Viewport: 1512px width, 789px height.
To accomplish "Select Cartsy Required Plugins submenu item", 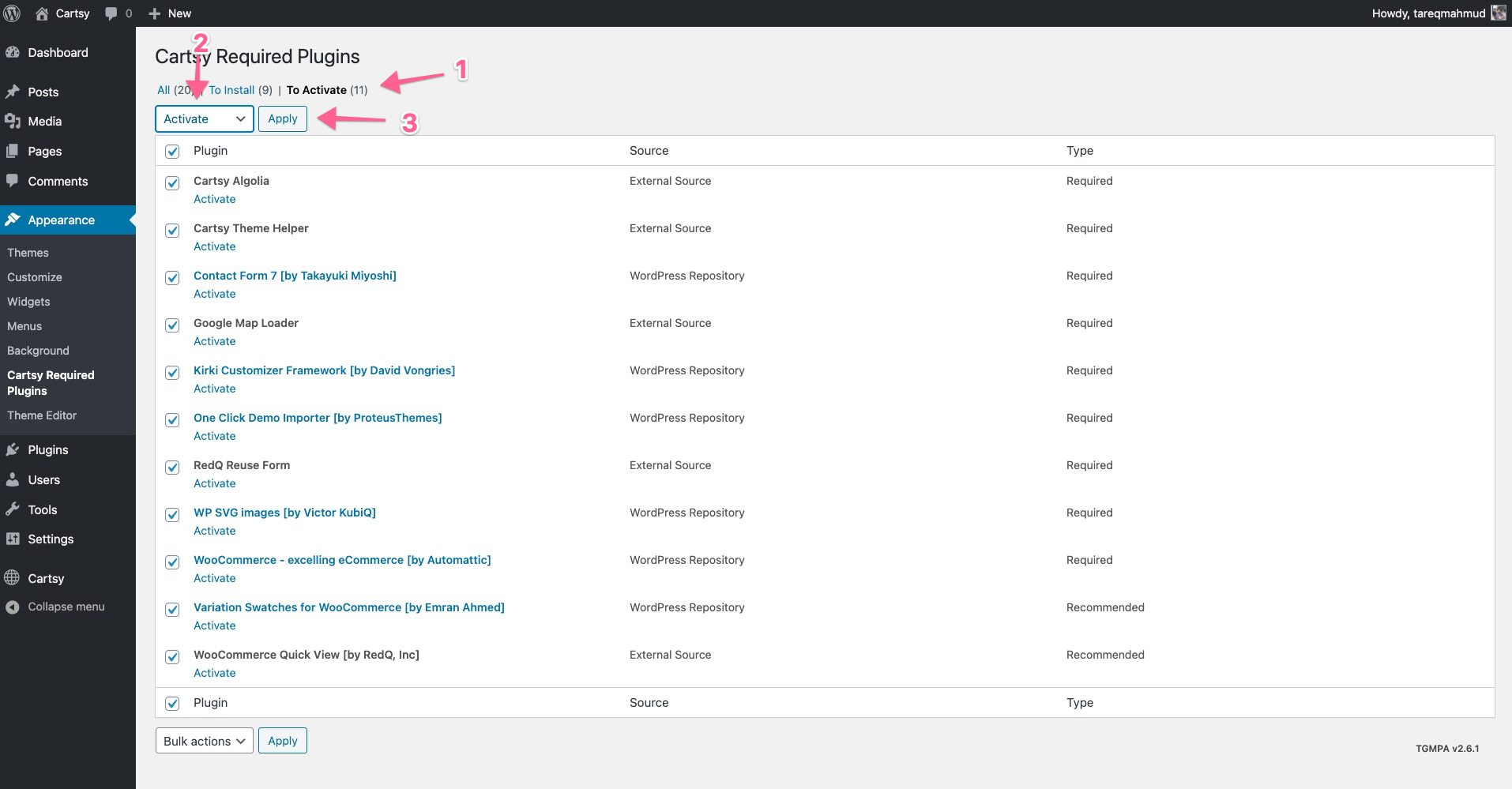I will pos(51,383).
